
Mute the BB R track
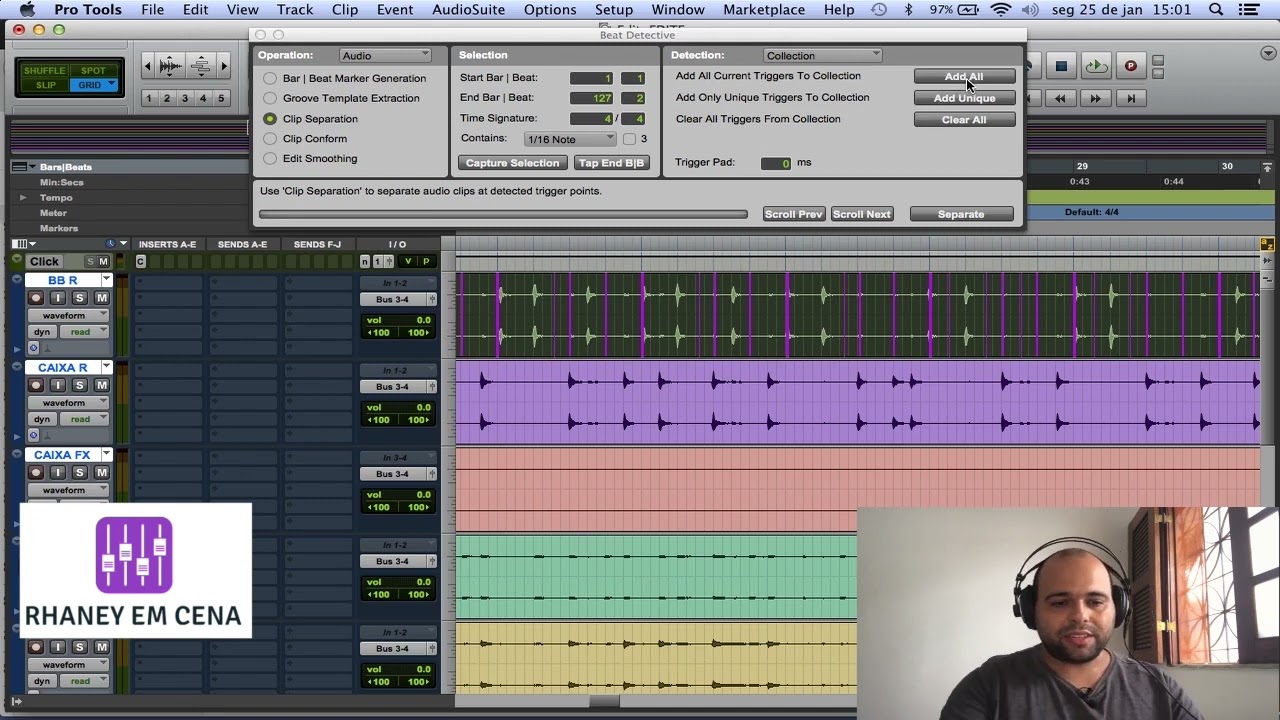(x=101, y=298)
